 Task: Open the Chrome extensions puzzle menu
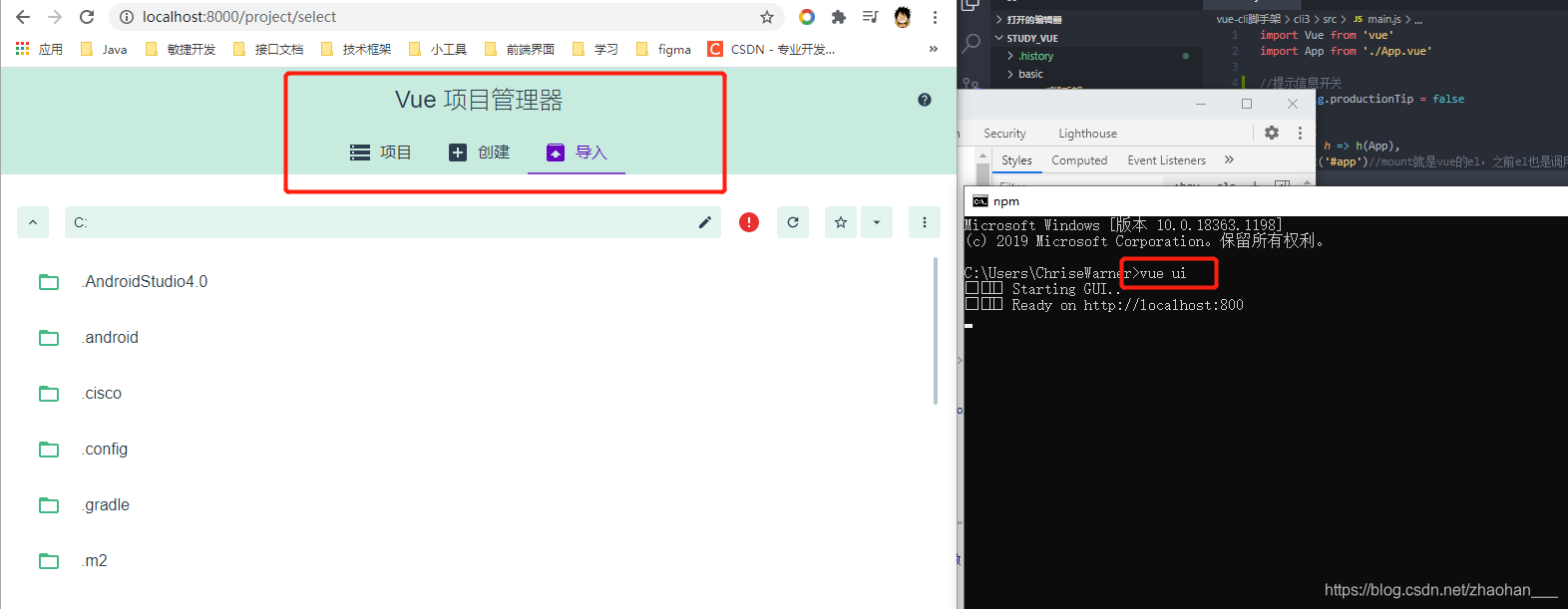[839, 17]
